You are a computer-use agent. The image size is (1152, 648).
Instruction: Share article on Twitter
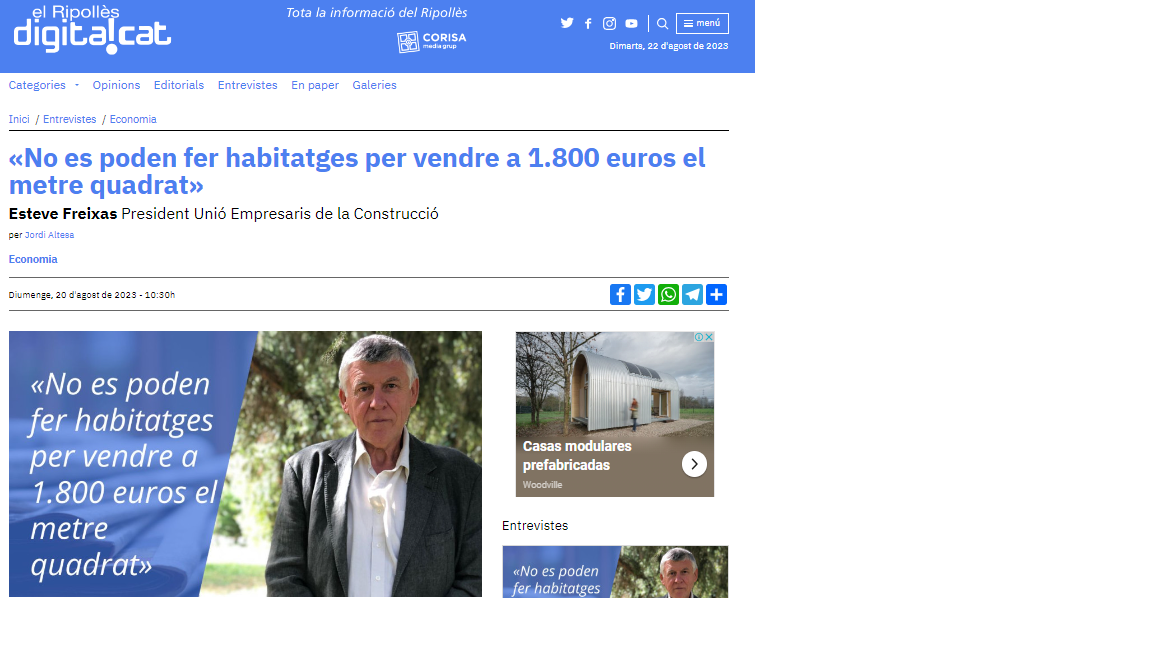click(644, 295)
